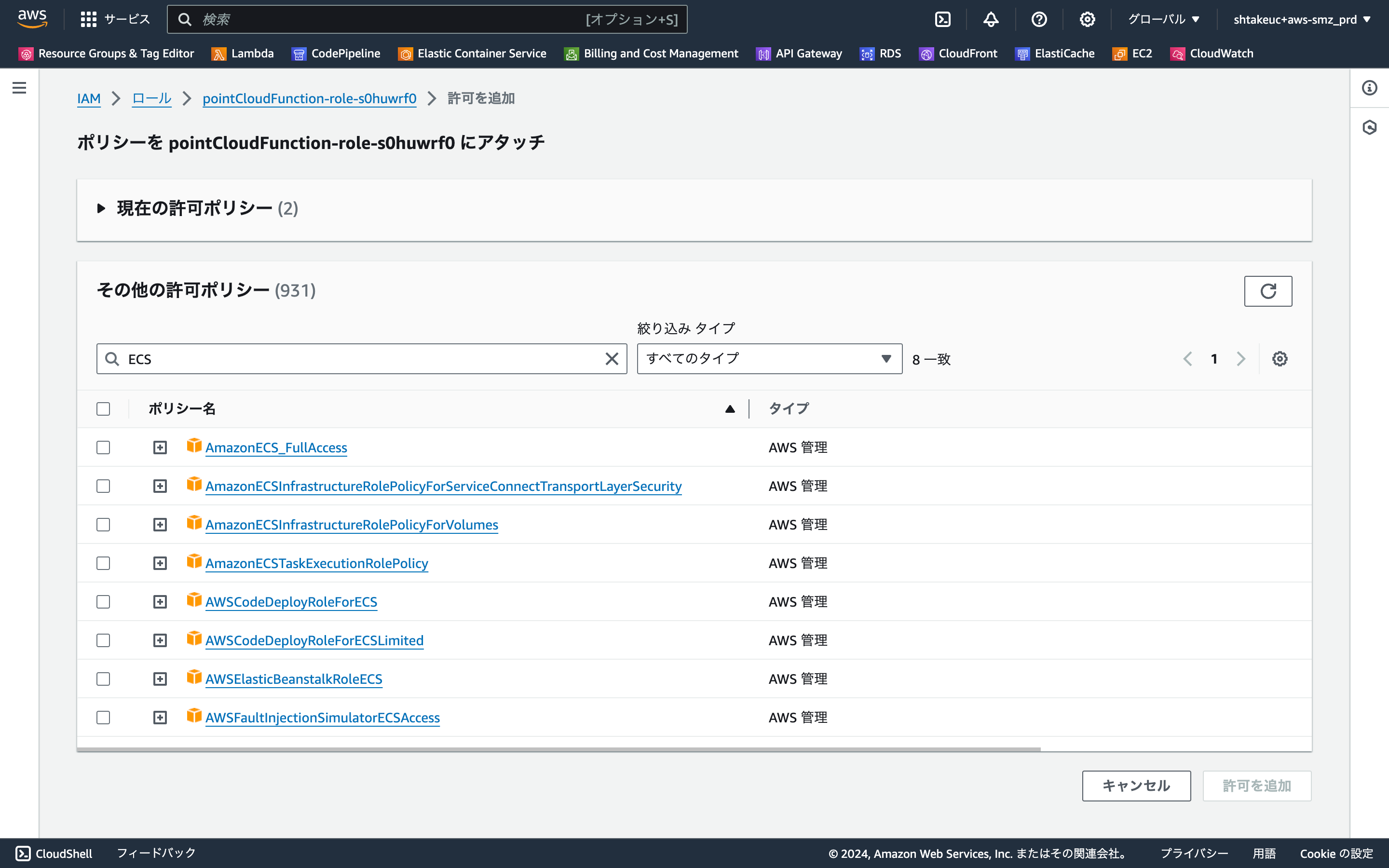Check AmazonECSTaskExecutionRolePolicy checkbox
This screenshot has height=868, width=1389.
tap(103, 563)
